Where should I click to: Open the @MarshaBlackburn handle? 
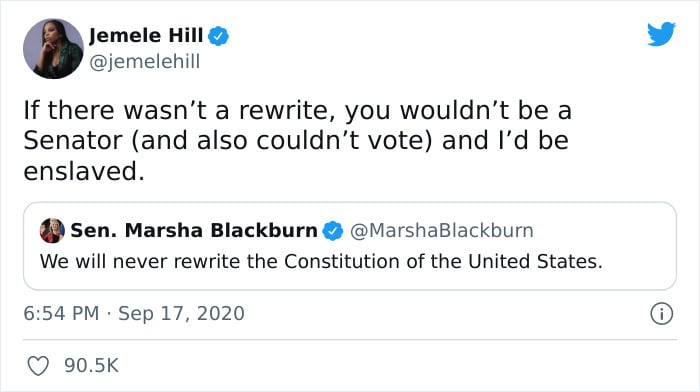click(442, 230)
